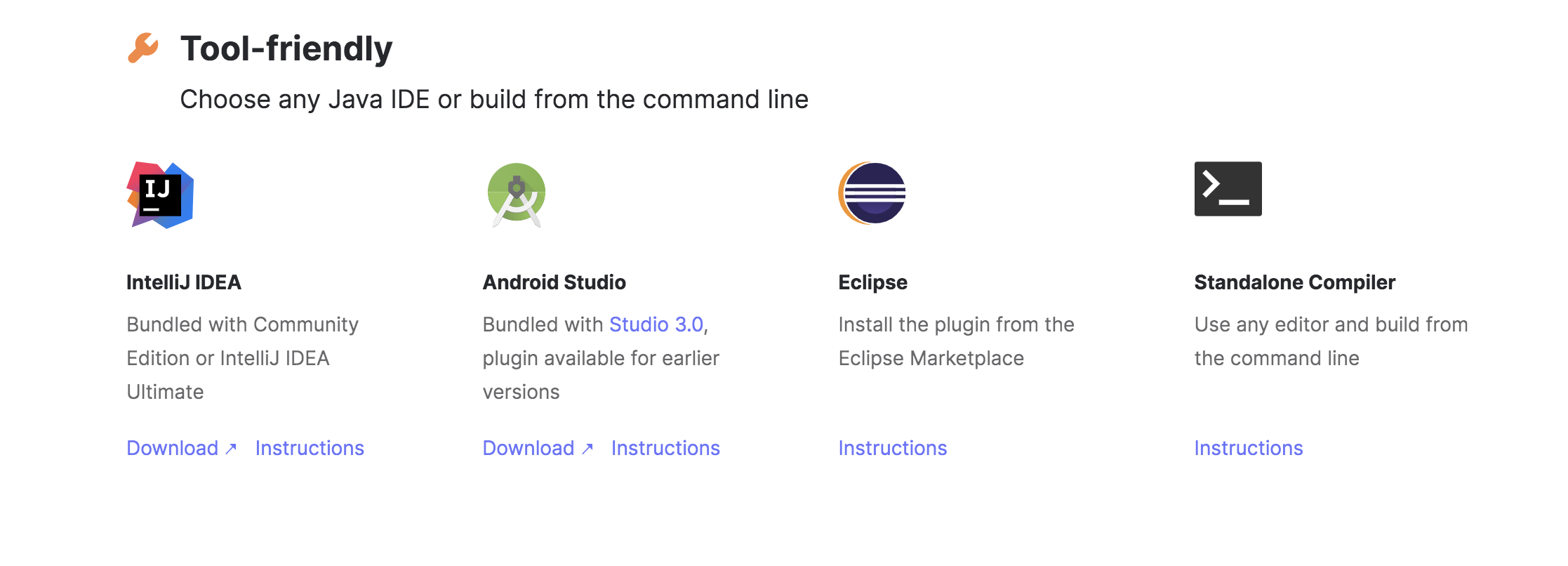This screenshot has height=566, width=1568.
Task: Open the Studio 3.0 link
Action: (x=656, y=324)
